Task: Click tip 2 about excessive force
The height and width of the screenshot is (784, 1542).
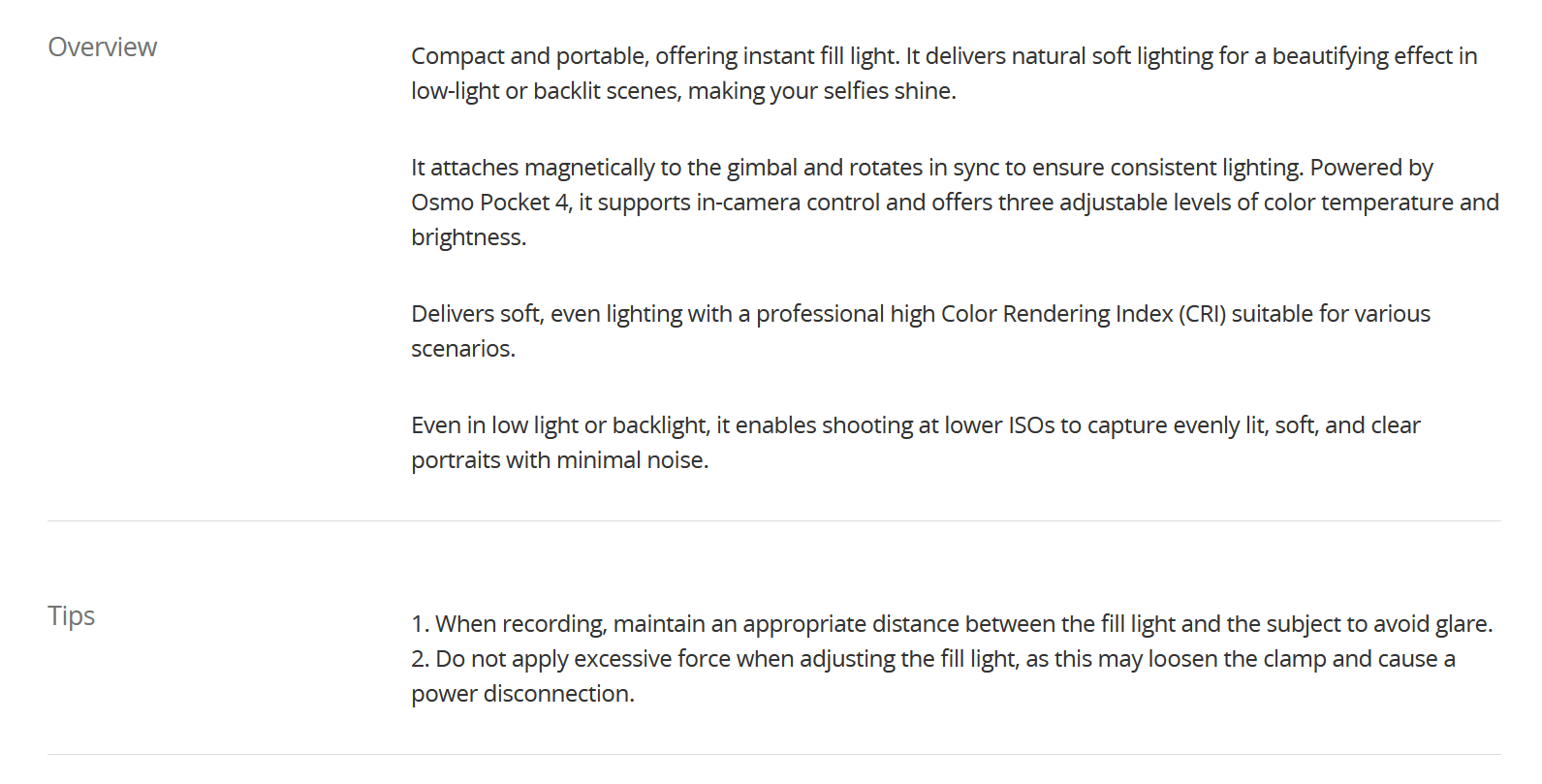Action: [x=932, y=659]
